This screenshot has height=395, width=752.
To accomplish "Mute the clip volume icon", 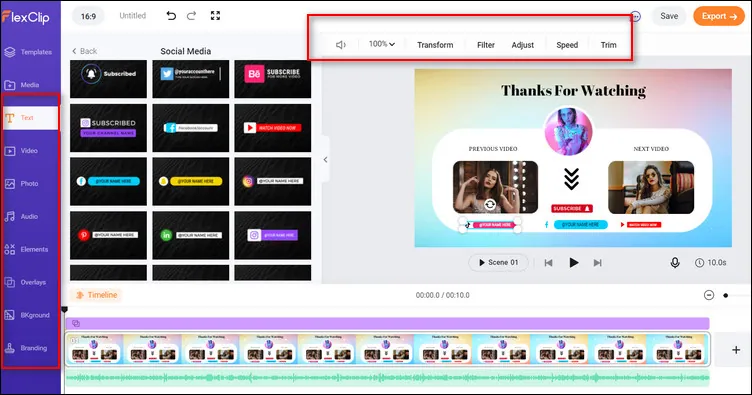I will (x=341, y=45).
